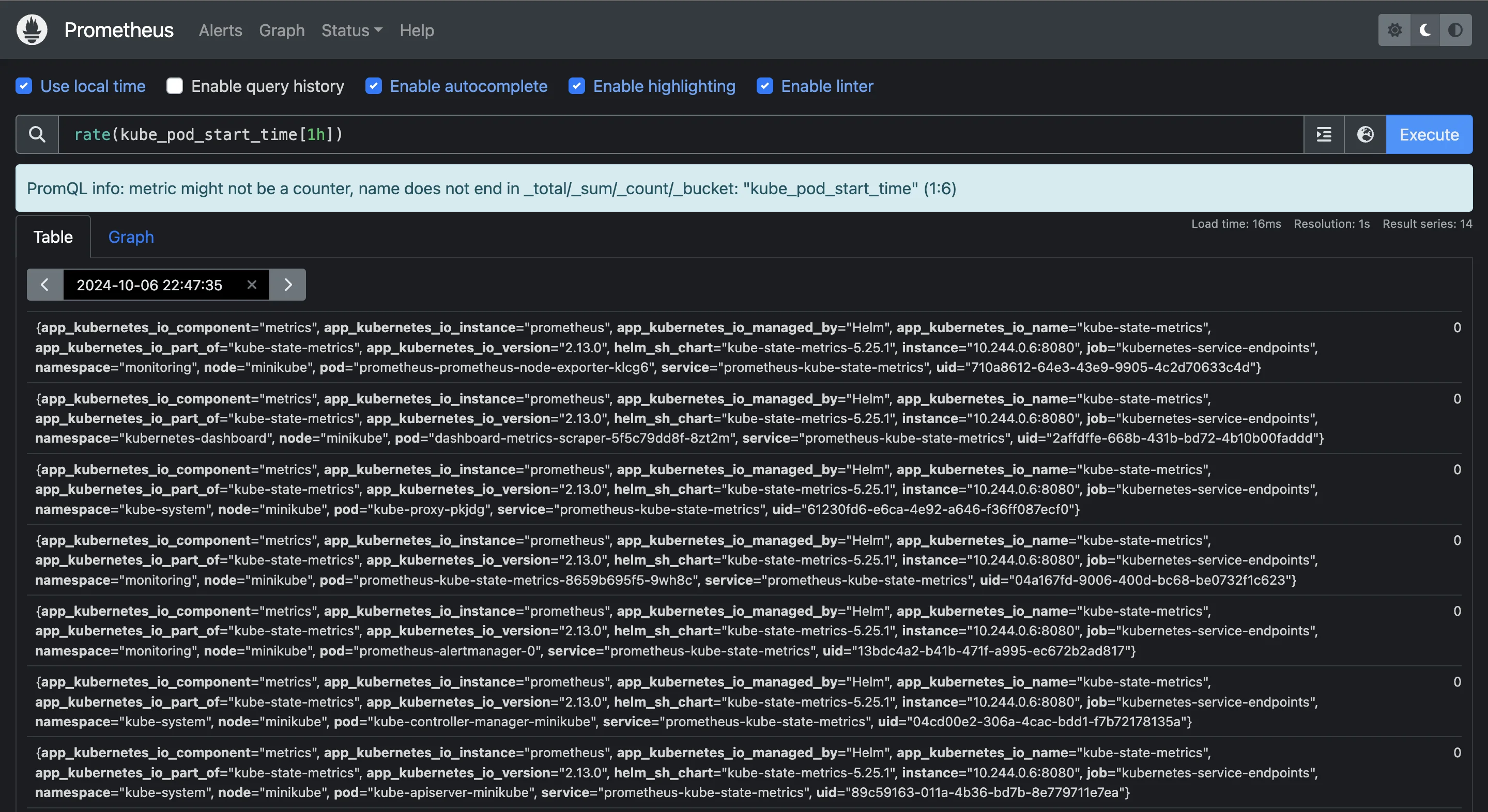Select the dashboard-metrics-scraper pod result row
The image size is (1488, 812).
(744, 418)
